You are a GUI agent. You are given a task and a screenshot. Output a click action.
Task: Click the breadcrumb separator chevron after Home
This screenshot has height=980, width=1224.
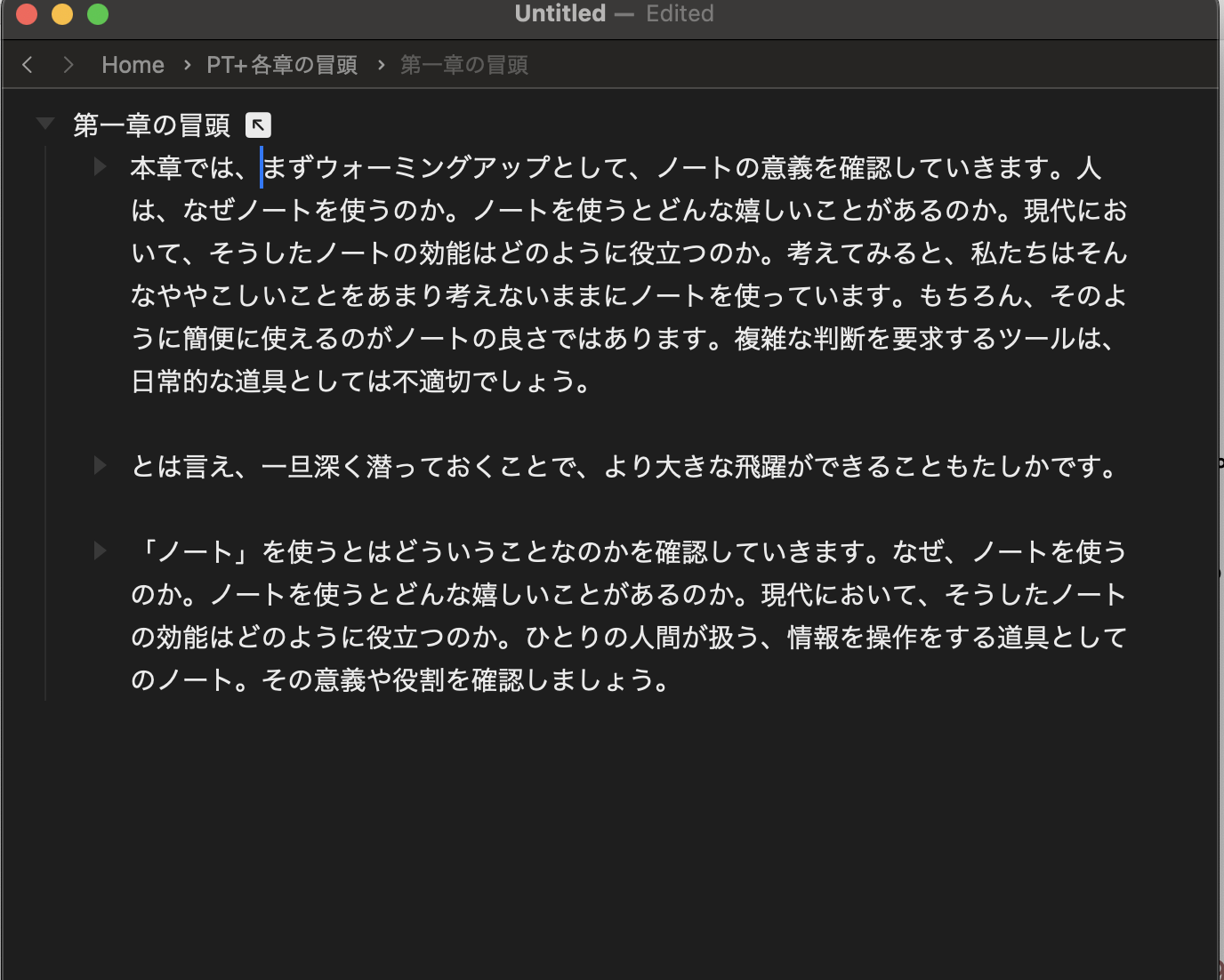pyautogui.click(x=187, y=64)
